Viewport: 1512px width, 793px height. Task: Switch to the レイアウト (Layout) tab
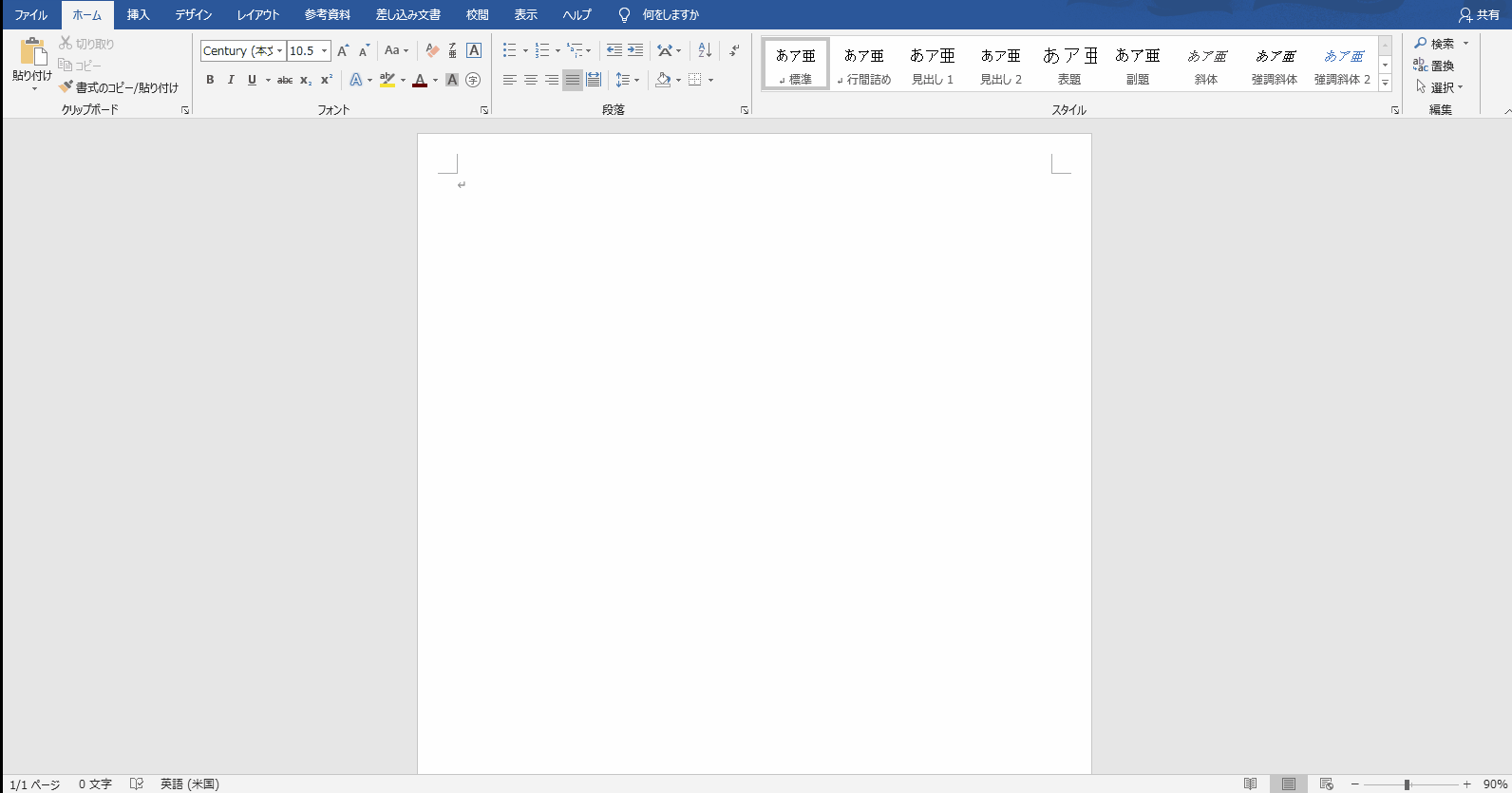[x=258, y=15]
